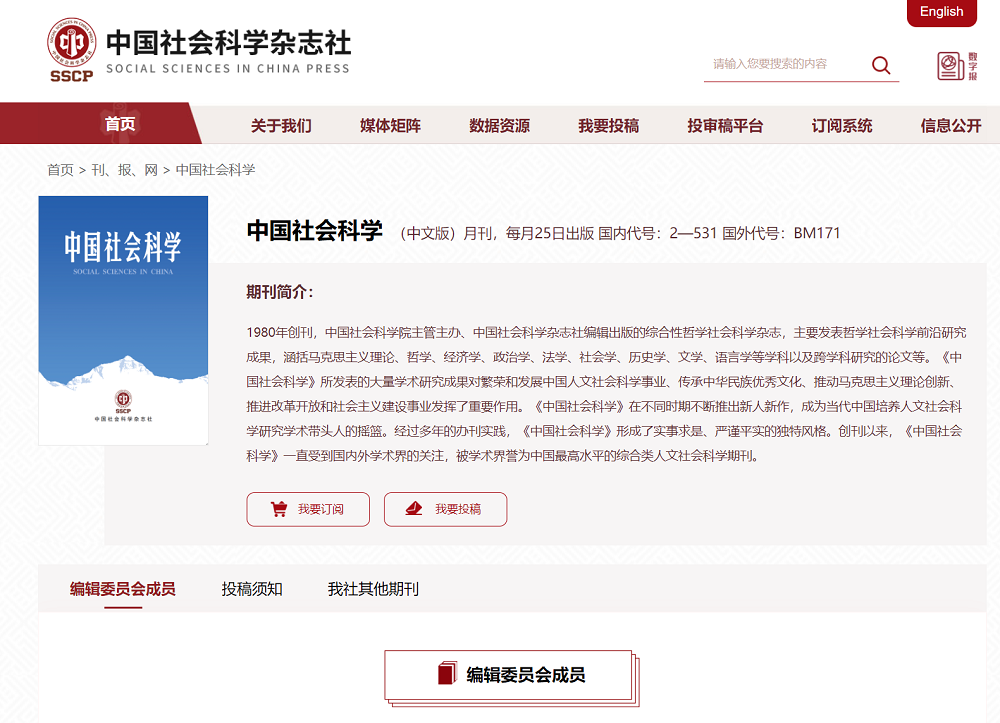Click the journal cover thumbnail
1000x723 pixels.
122,320
